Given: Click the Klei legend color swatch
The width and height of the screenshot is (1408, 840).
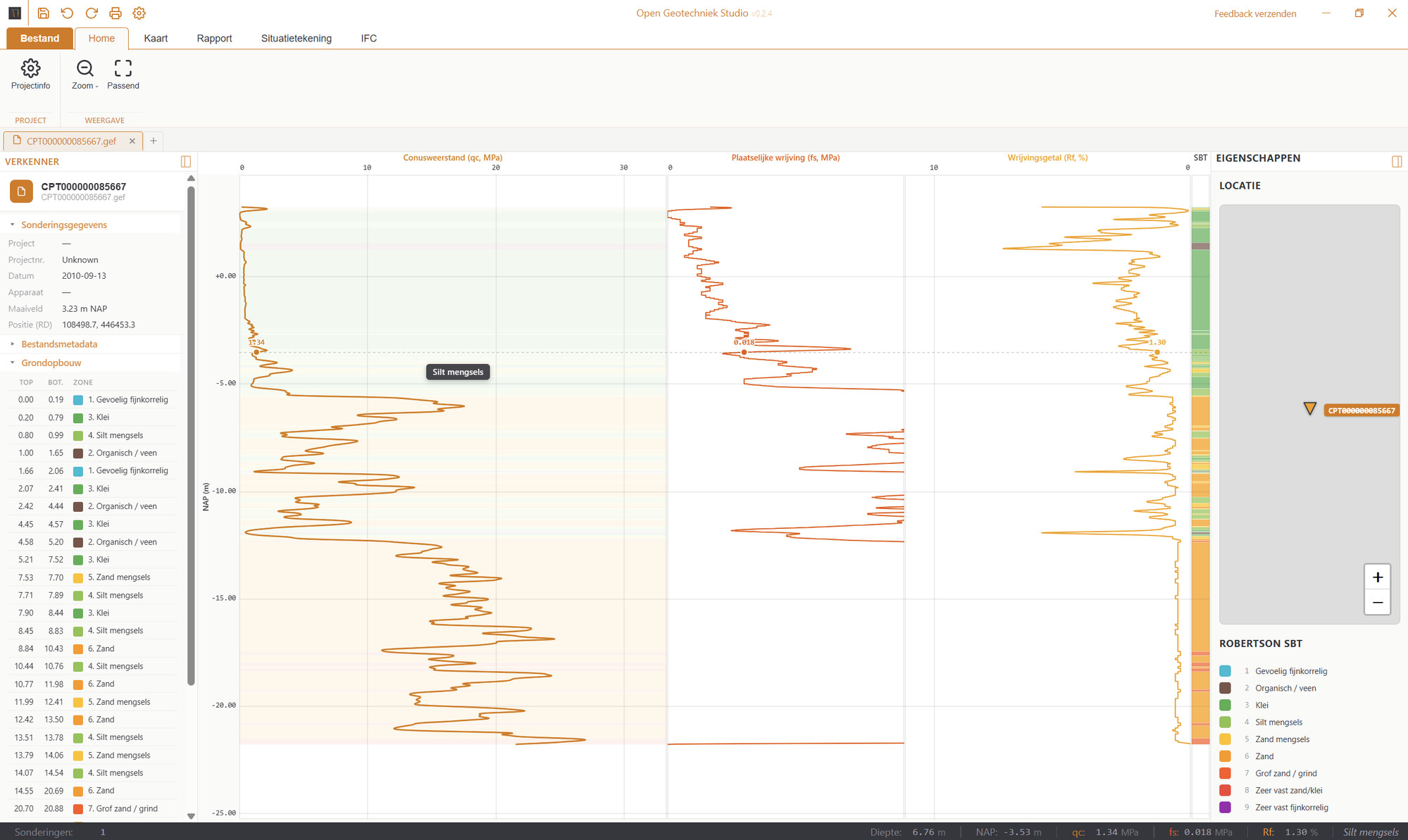Looking at the screenshot, I should [x=1226, y=705].
